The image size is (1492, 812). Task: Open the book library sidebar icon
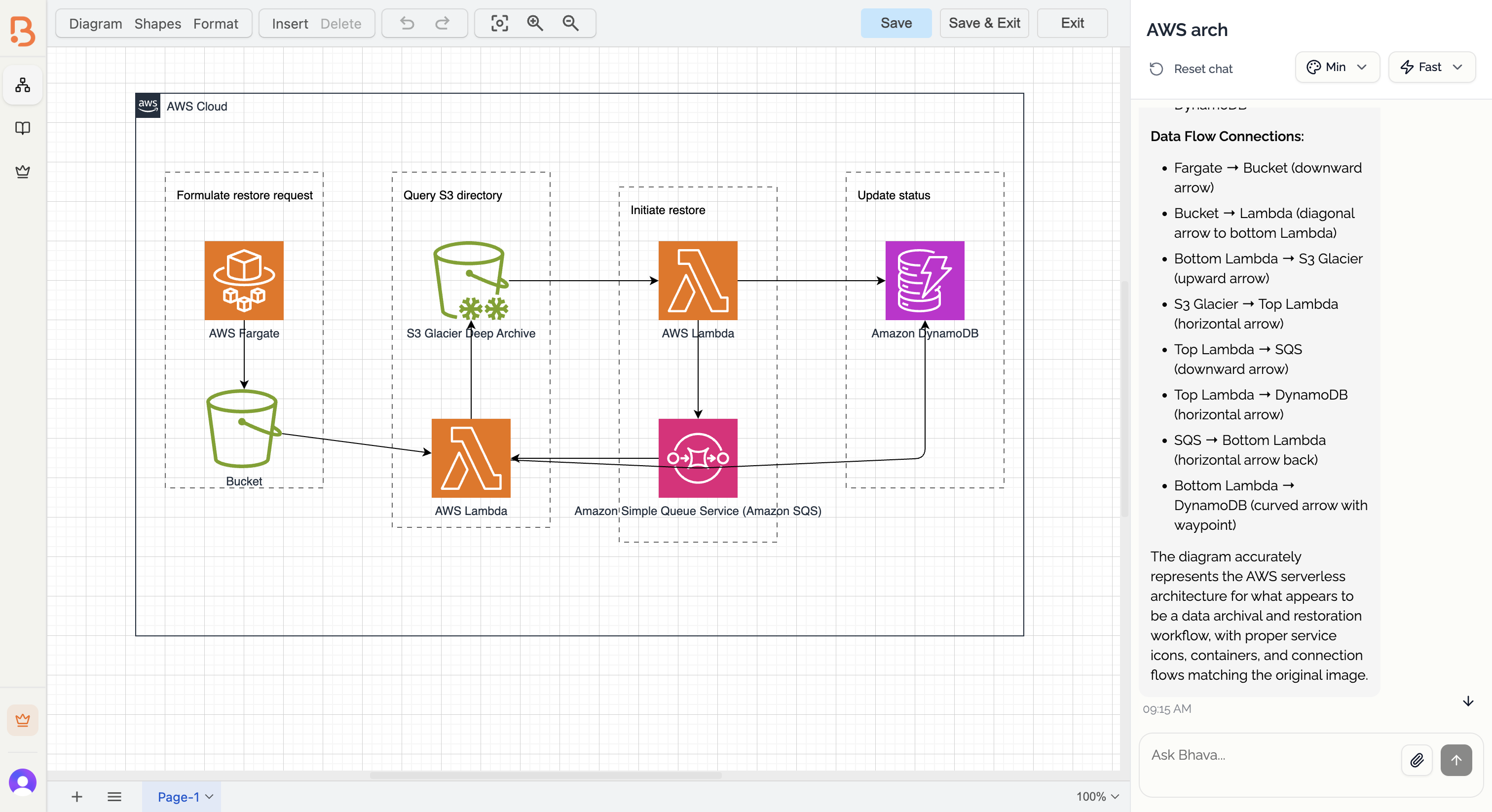click(x=23, y=128)
